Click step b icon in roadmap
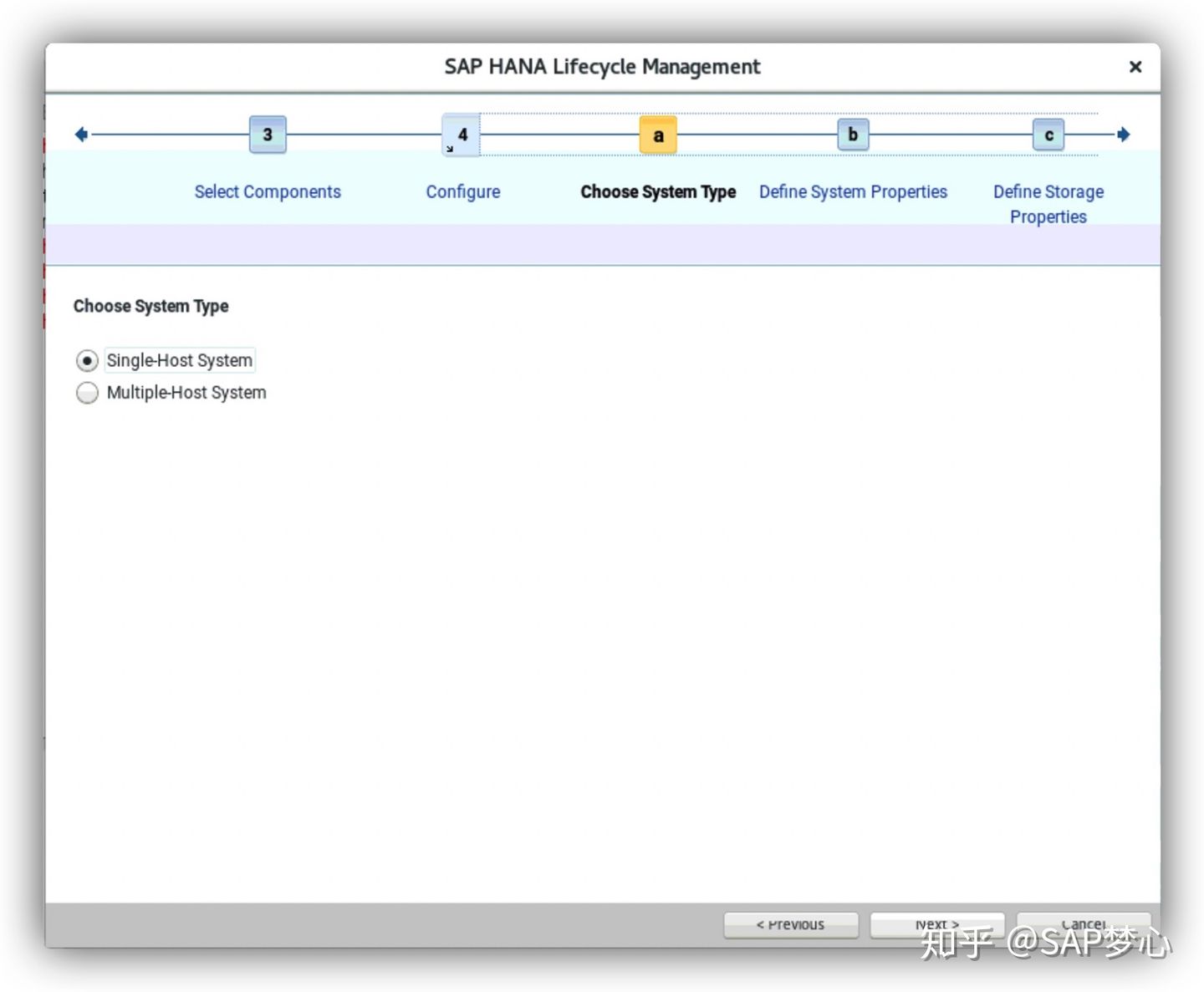Image resolution: width=1204 pixels, height=992 pixels. pos(853,134)
